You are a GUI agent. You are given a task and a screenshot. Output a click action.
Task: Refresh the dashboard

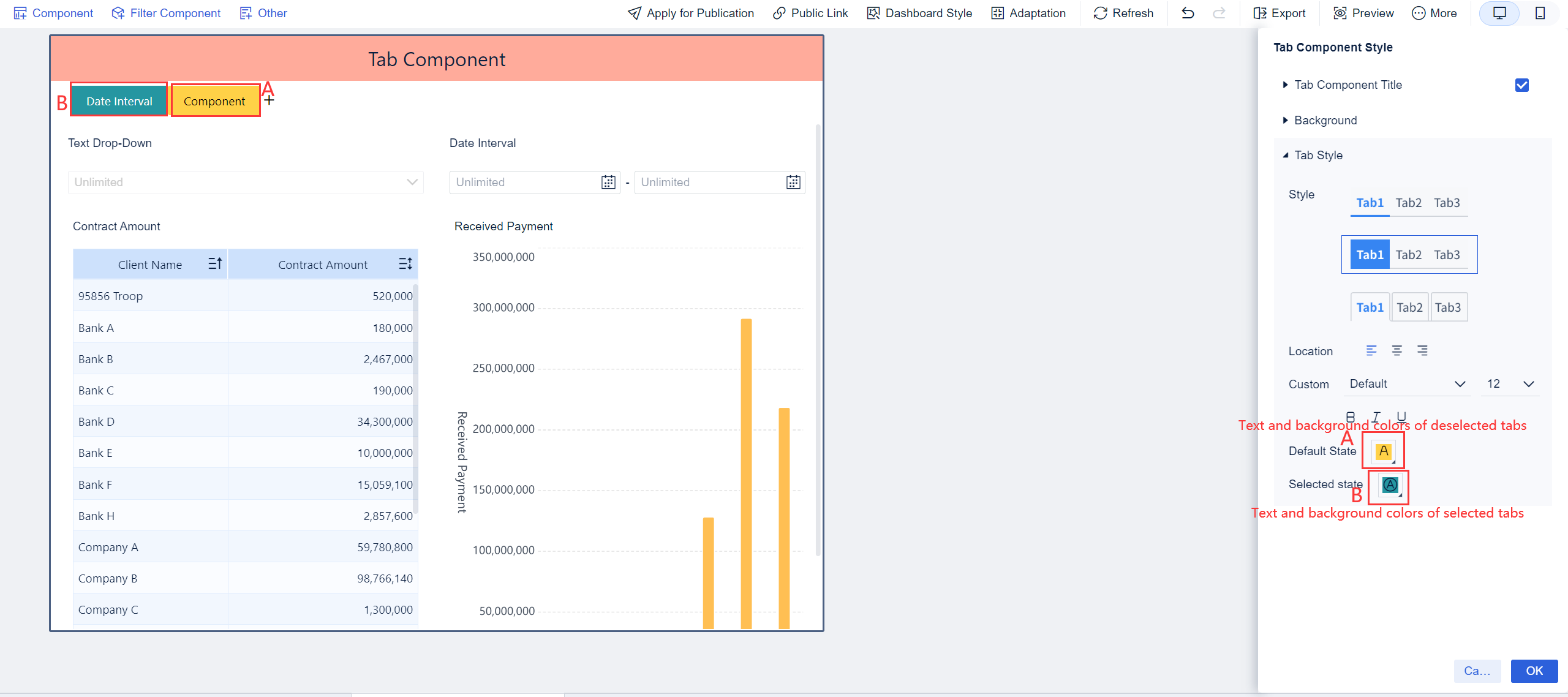coord(1100,13)
